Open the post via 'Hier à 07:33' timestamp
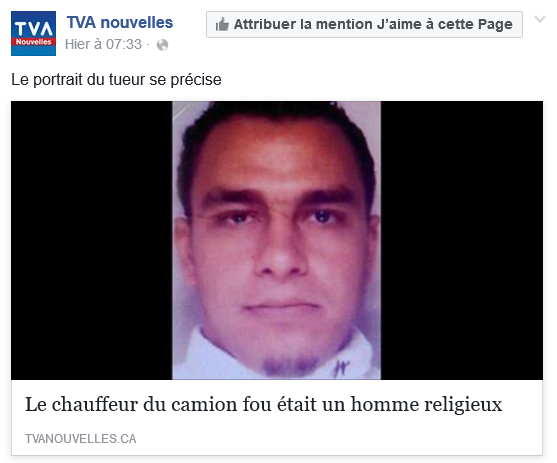 pyautogui.click(x=103, y=44)
